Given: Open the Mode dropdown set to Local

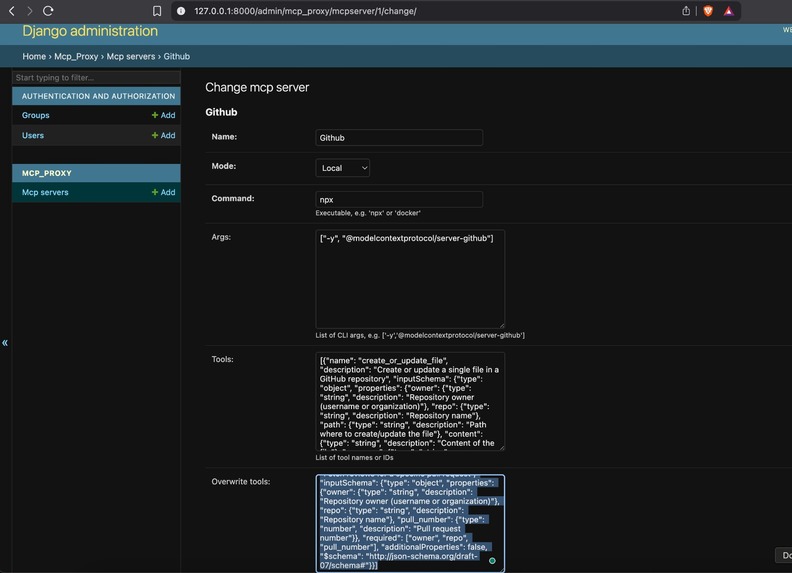Looking at the screenshot, I should pos(342,168).
